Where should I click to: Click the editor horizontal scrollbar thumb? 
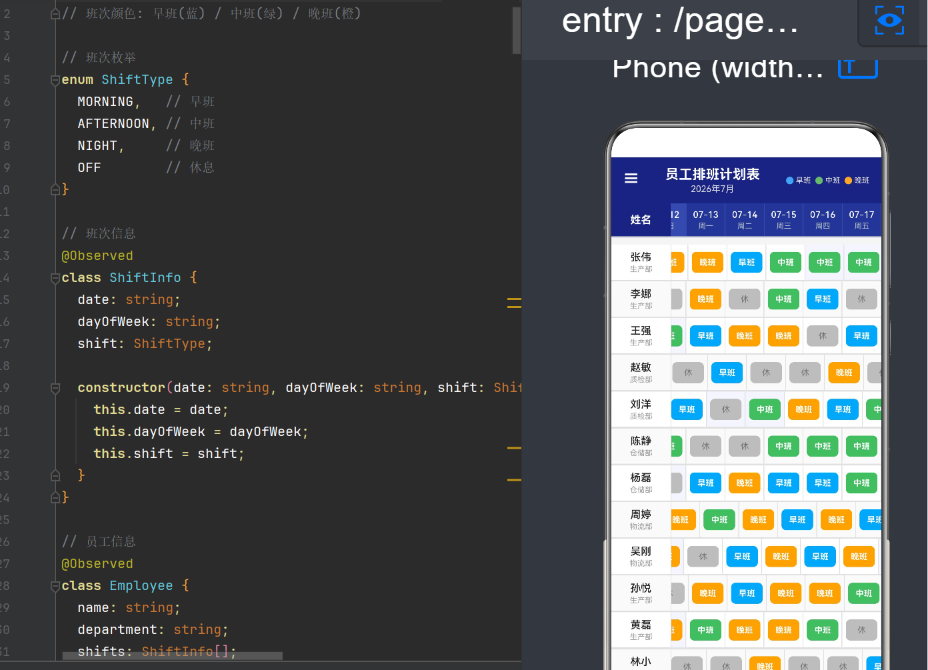[x=172, y=656]
